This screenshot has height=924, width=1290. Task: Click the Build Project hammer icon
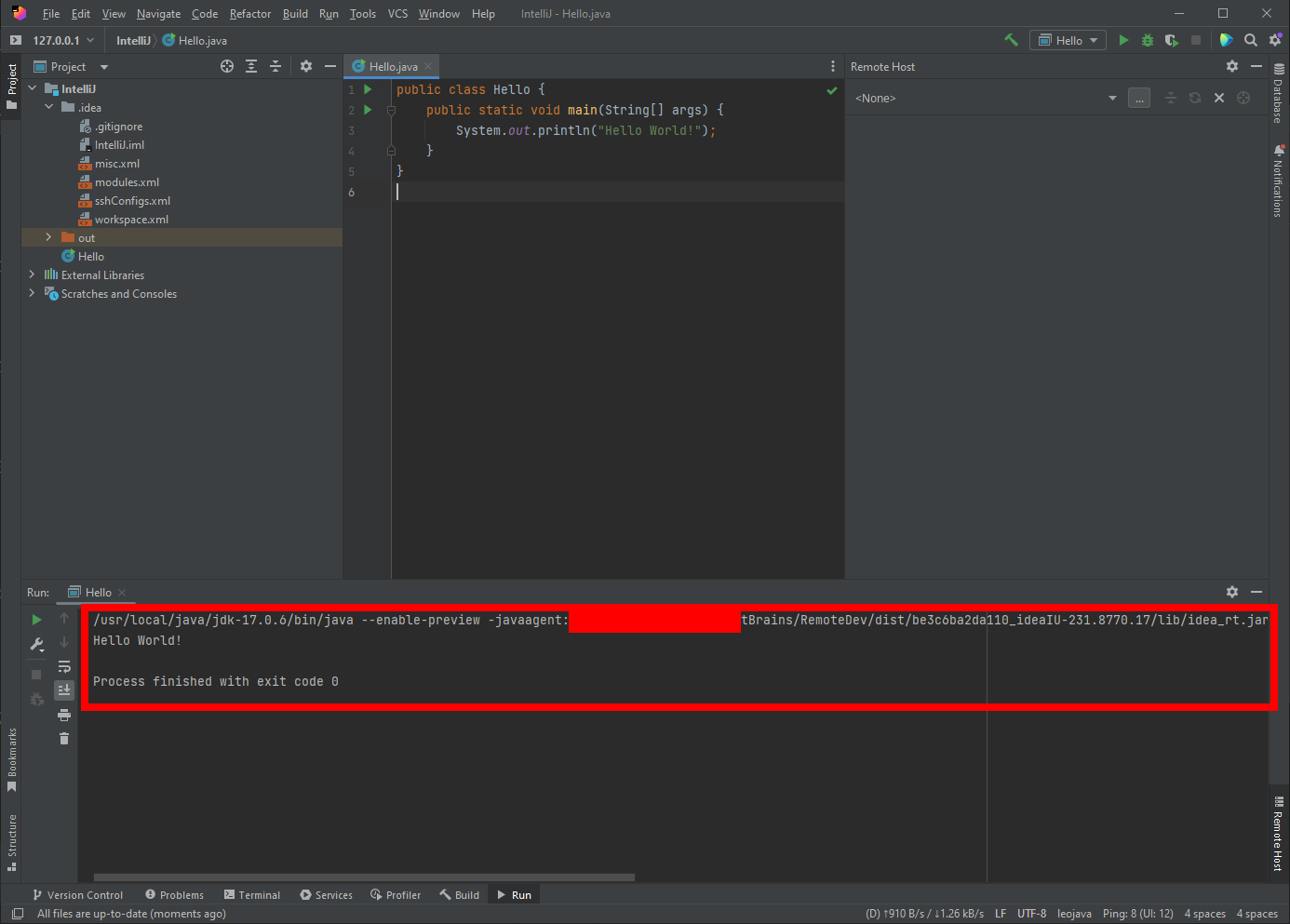(x=1011, y=40)
